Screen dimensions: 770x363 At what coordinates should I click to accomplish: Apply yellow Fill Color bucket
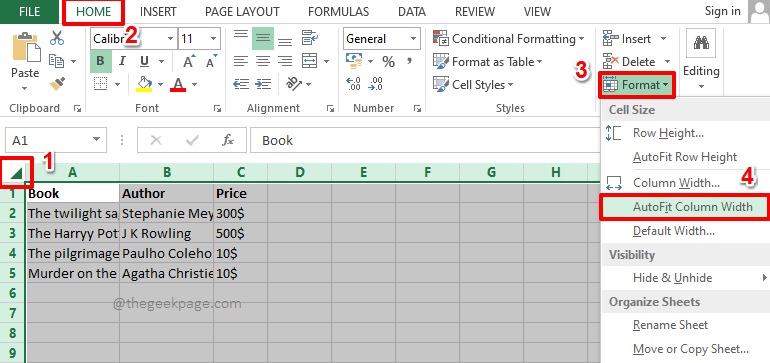tap(143, 84)
